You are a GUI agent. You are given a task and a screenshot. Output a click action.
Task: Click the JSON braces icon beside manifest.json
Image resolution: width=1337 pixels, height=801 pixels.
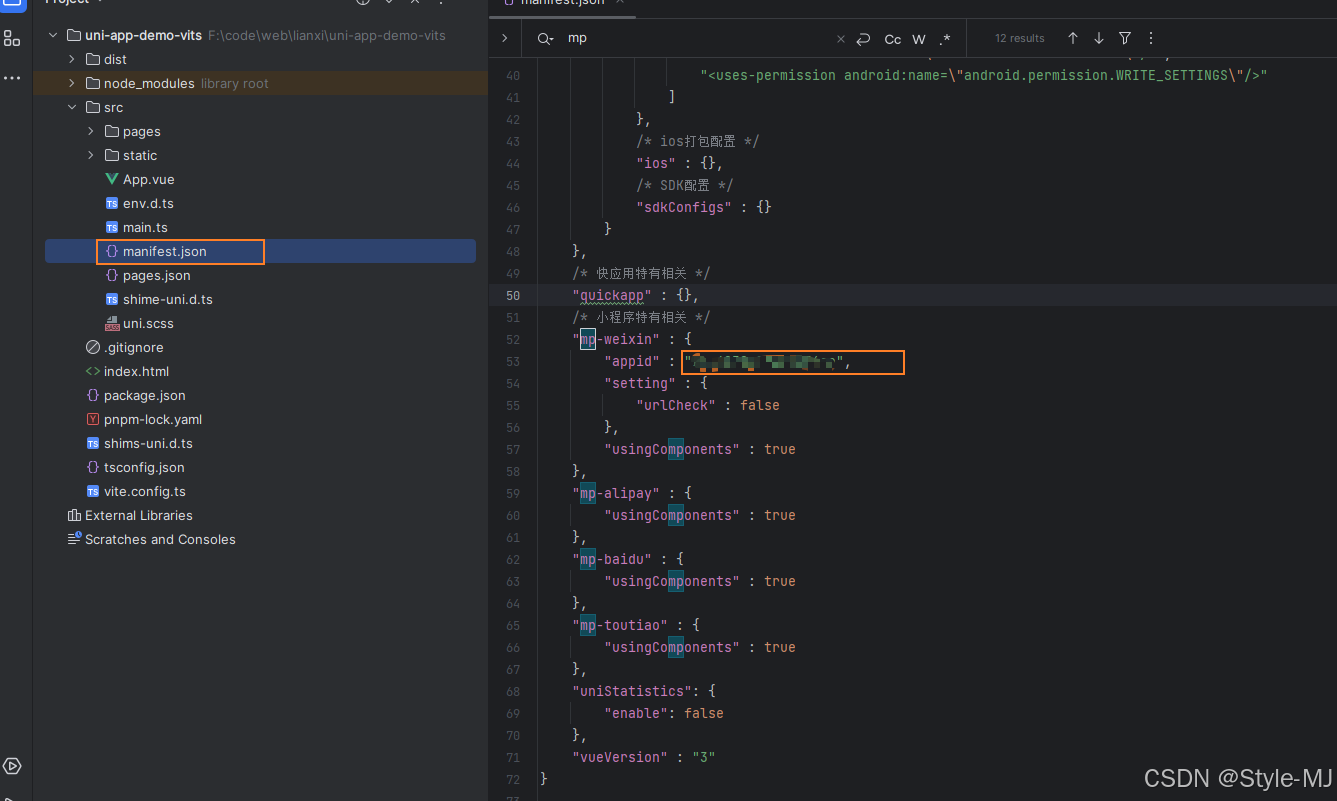[112, 251]
